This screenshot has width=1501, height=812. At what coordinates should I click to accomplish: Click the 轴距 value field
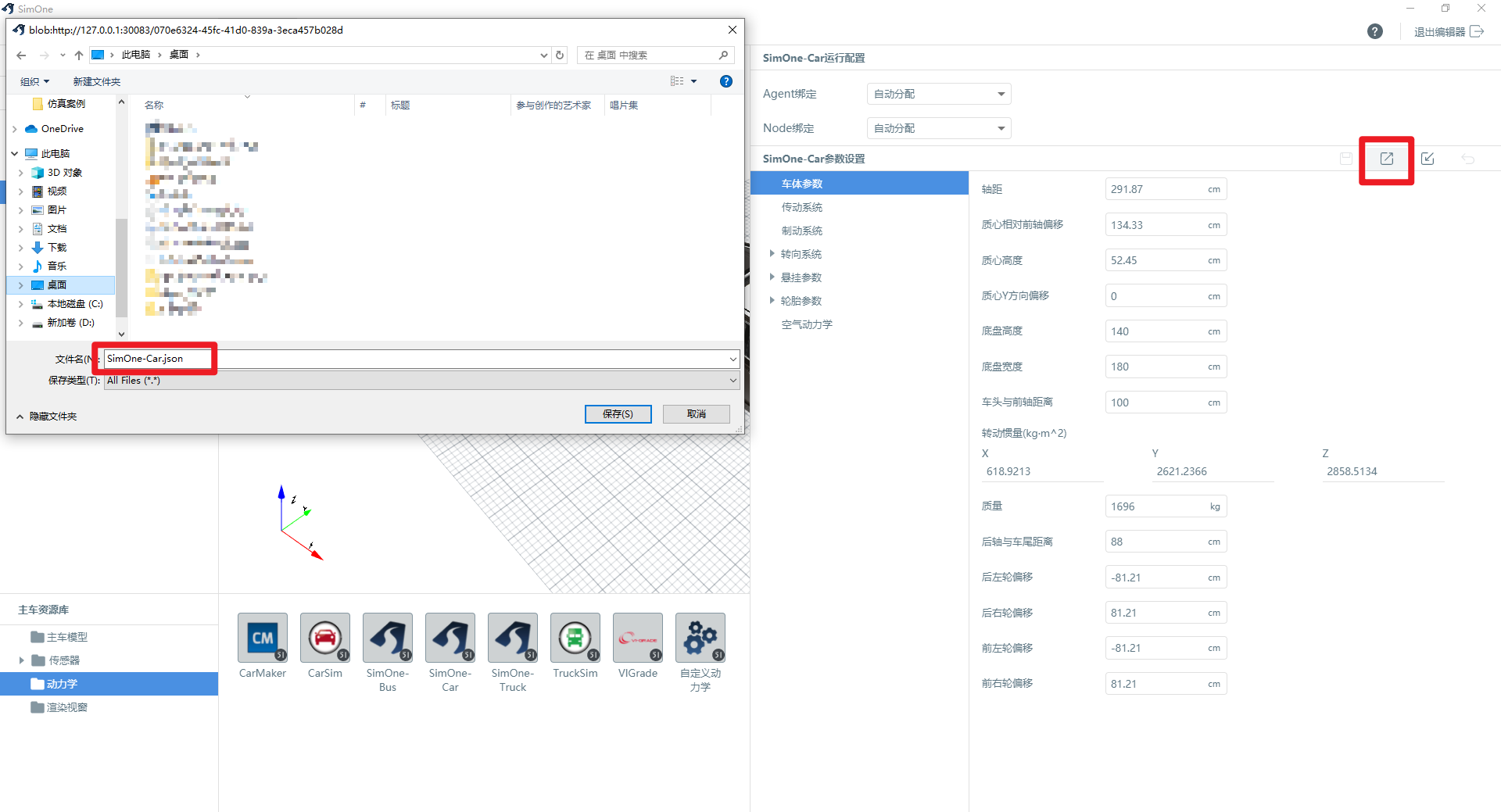1166,189
